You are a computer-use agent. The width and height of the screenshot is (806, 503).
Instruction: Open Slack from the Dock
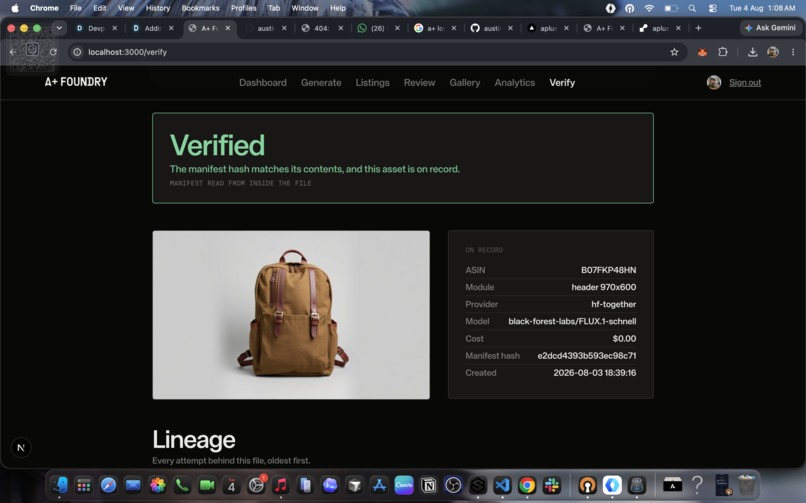(x=552, y=485)
